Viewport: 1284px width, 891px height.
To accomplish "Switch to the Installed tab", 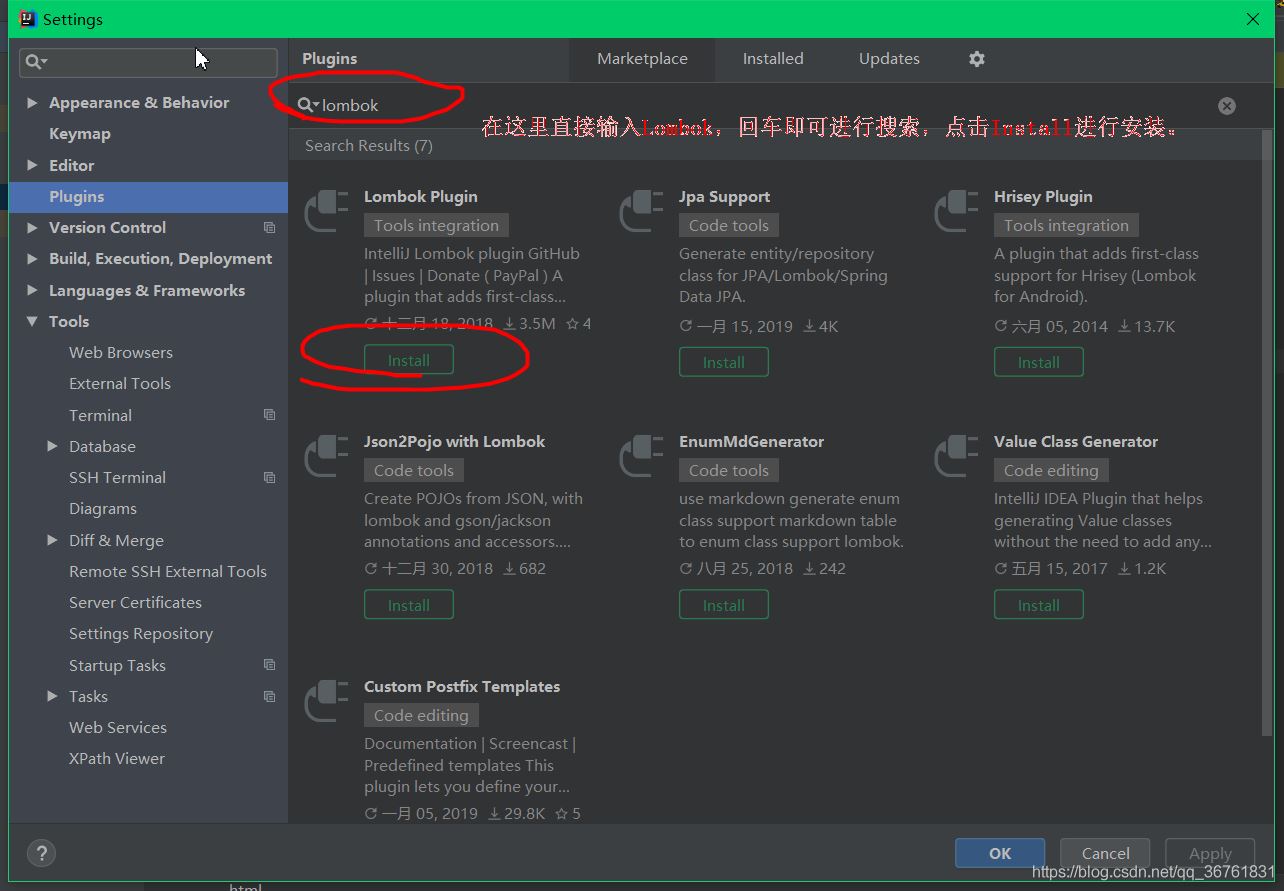I will click(x=773, y=59).
